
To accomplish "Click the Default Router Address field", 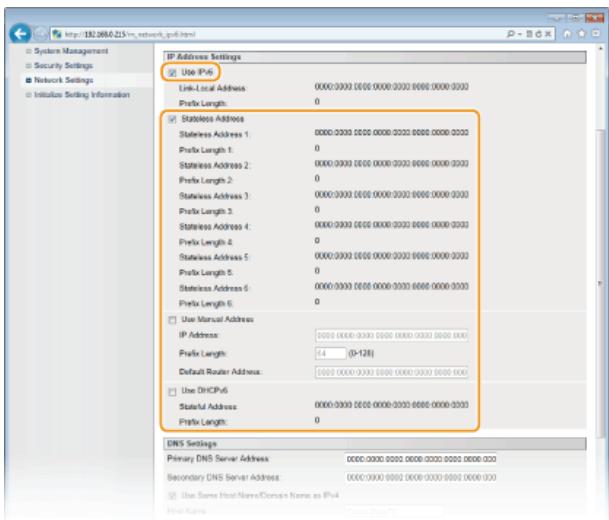I will (392, 372).
